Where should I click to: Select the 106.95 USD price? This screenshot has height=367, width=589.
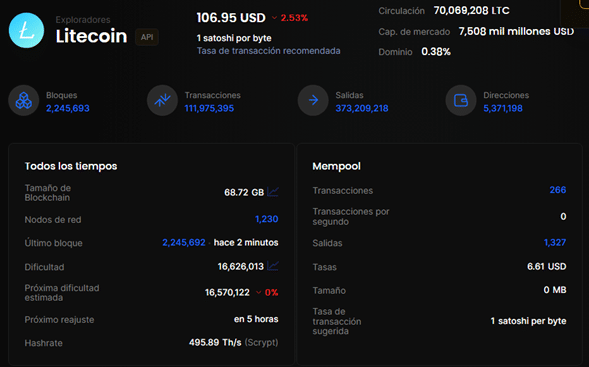pos(231,18)
